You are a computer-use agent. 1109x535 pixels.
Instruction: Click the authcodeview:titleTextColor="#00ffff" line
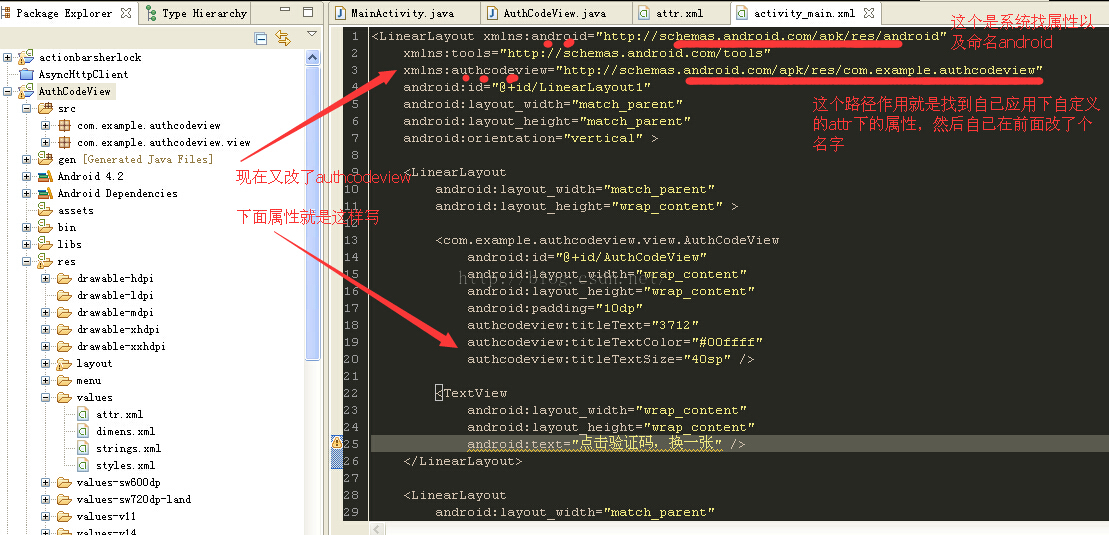[x=615, y=342]
